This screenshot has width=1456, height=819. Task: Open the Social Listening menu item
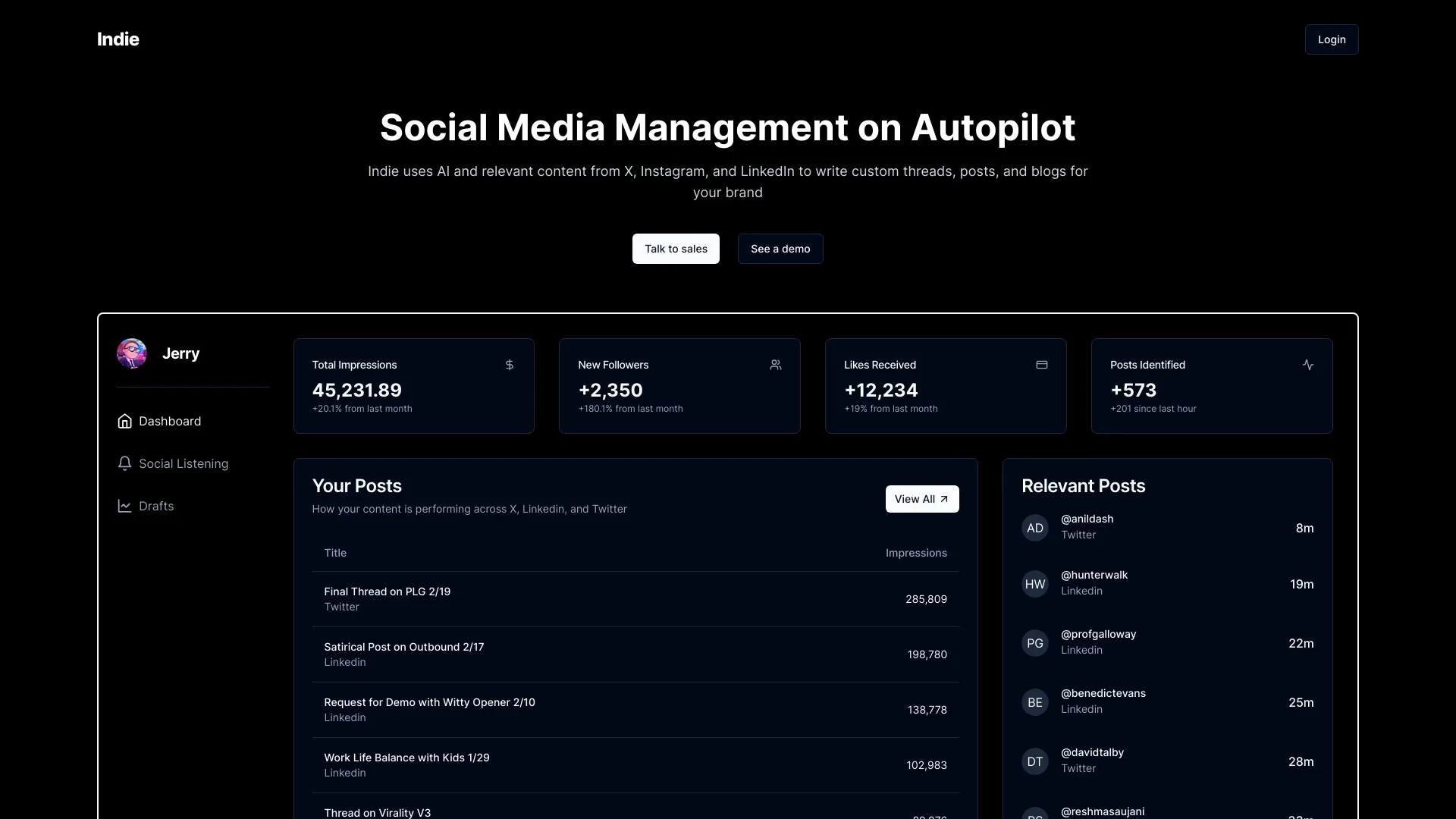point(183,463)
